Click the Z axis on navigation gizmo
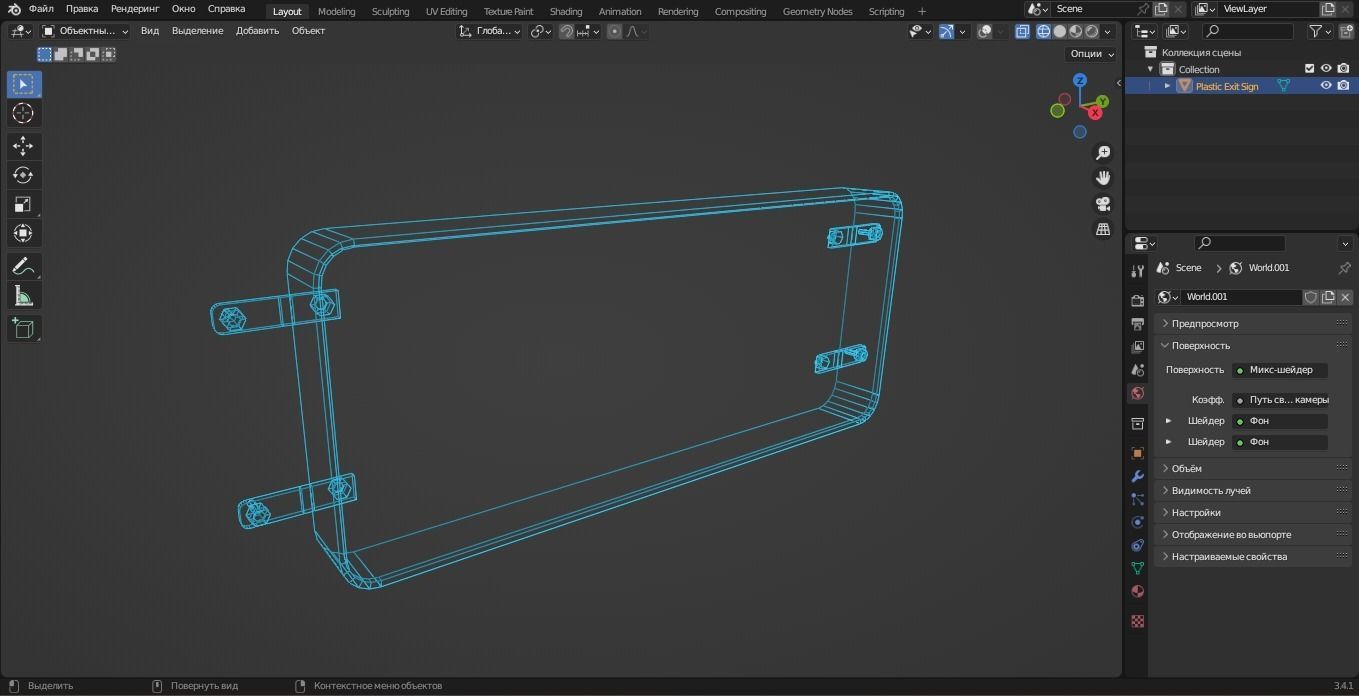This screenshot has height=696, width=1359. (x=1080, y=80)
